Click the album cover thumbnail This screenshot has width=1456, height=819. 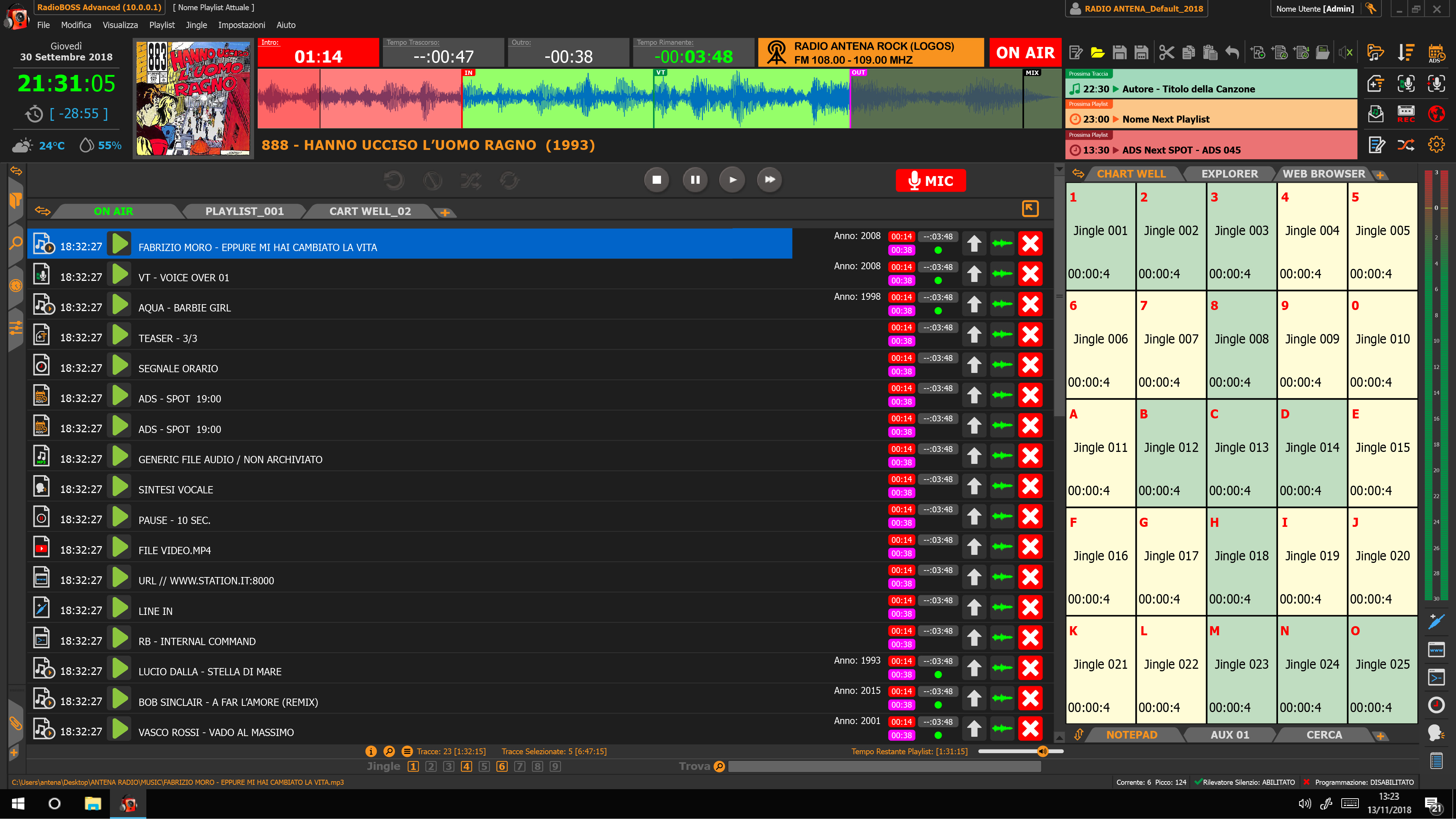pyautogui.click(x=193, y=98)
